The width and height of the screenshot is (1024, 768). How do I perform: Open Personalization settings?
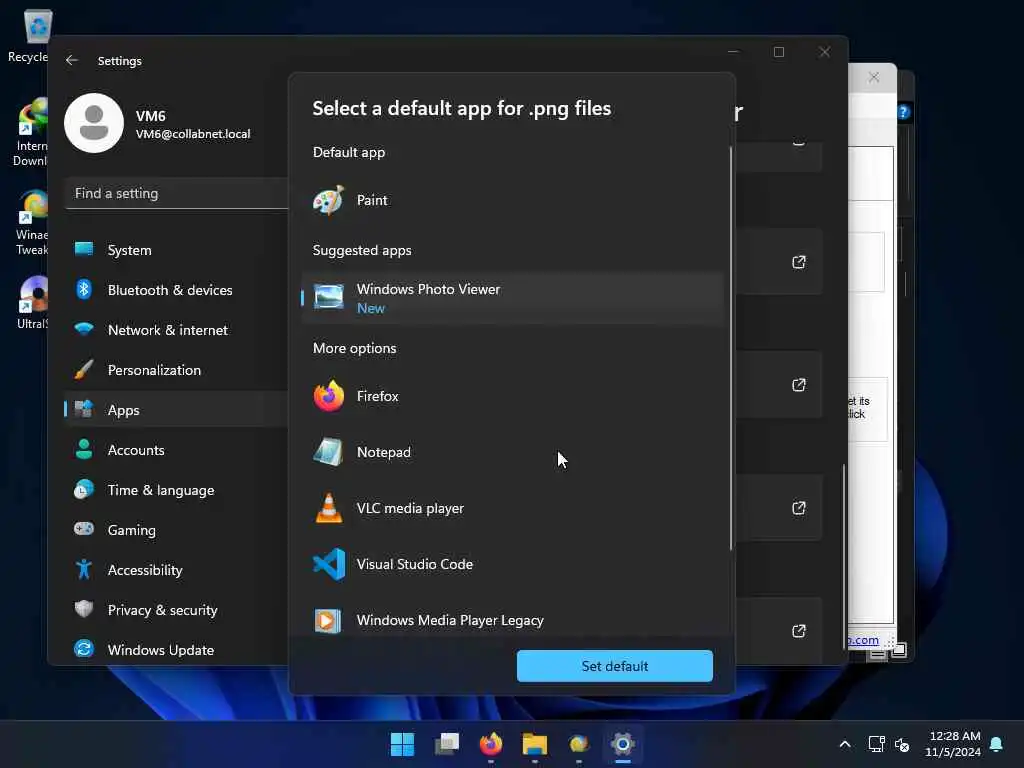coord(176,370)
